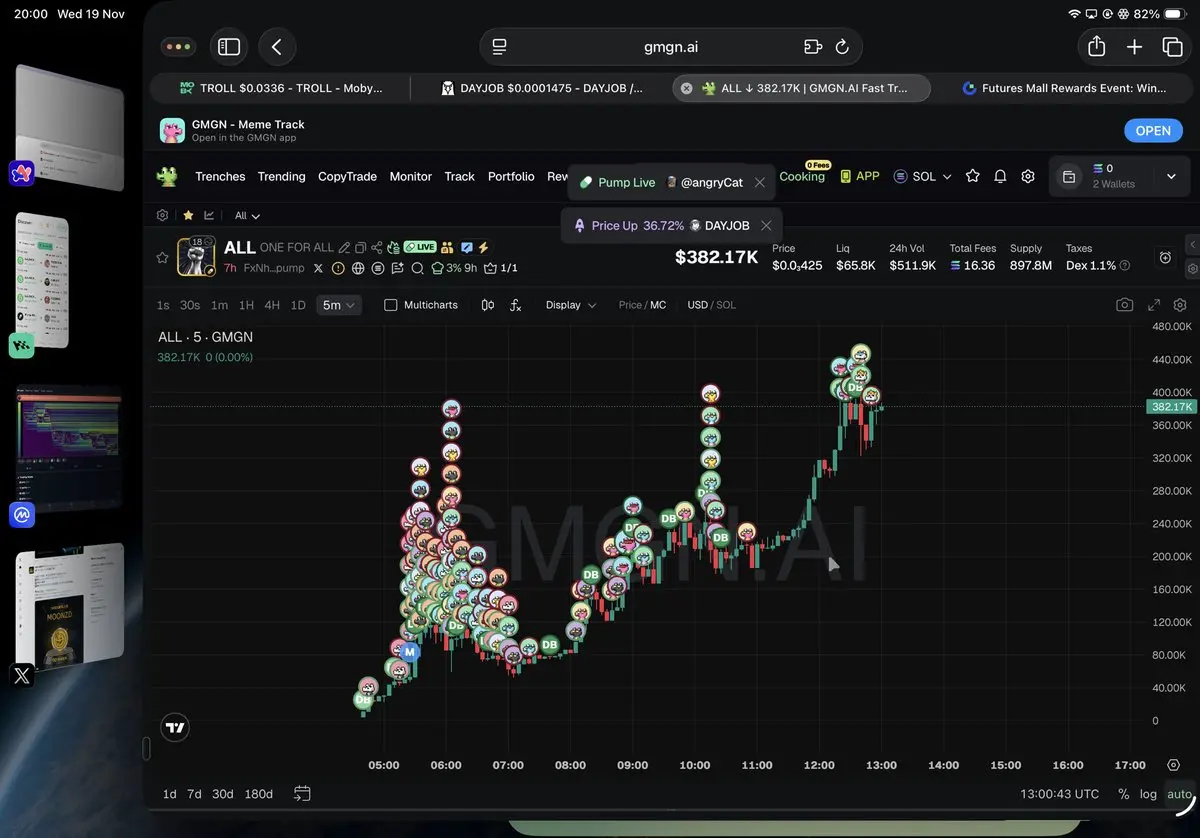Click the price alert clock icon

(1165, 258)
